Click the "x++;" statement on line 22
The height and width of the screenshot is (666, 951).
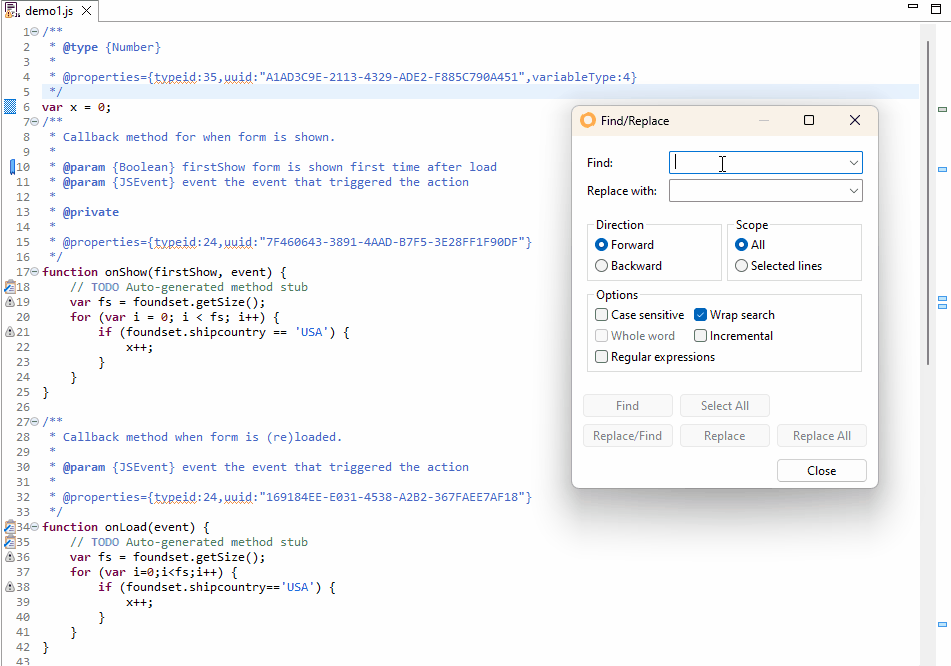(x=139, y=347)
